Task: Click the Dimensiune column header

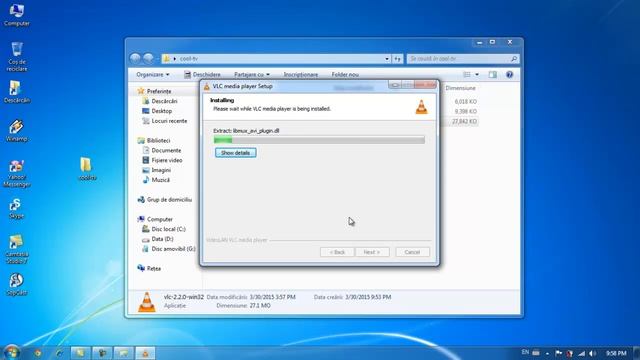Action: [460, 88]
